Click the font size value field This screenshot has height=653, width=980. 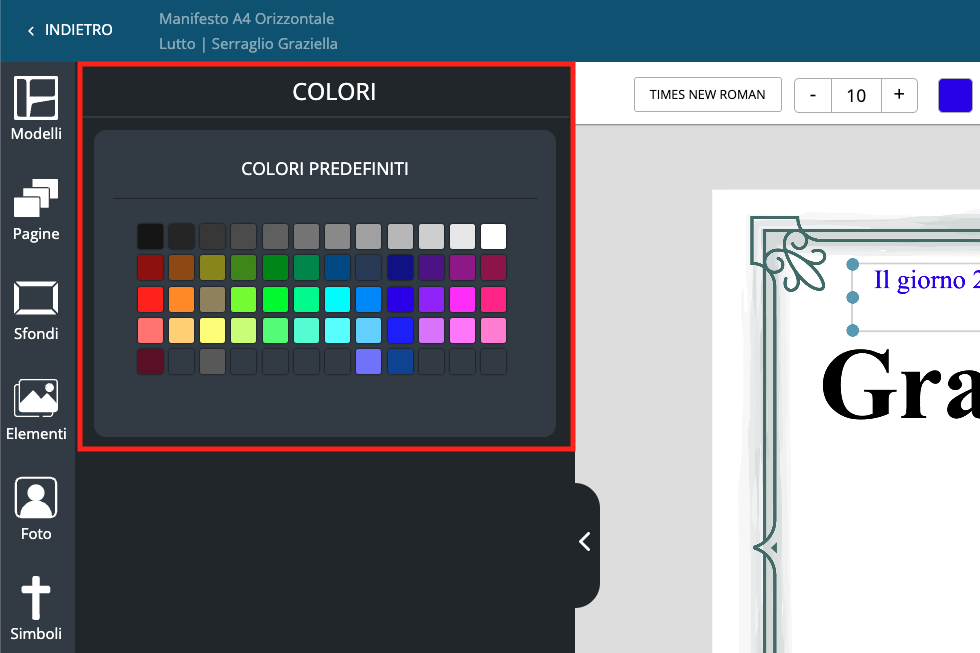856,95
